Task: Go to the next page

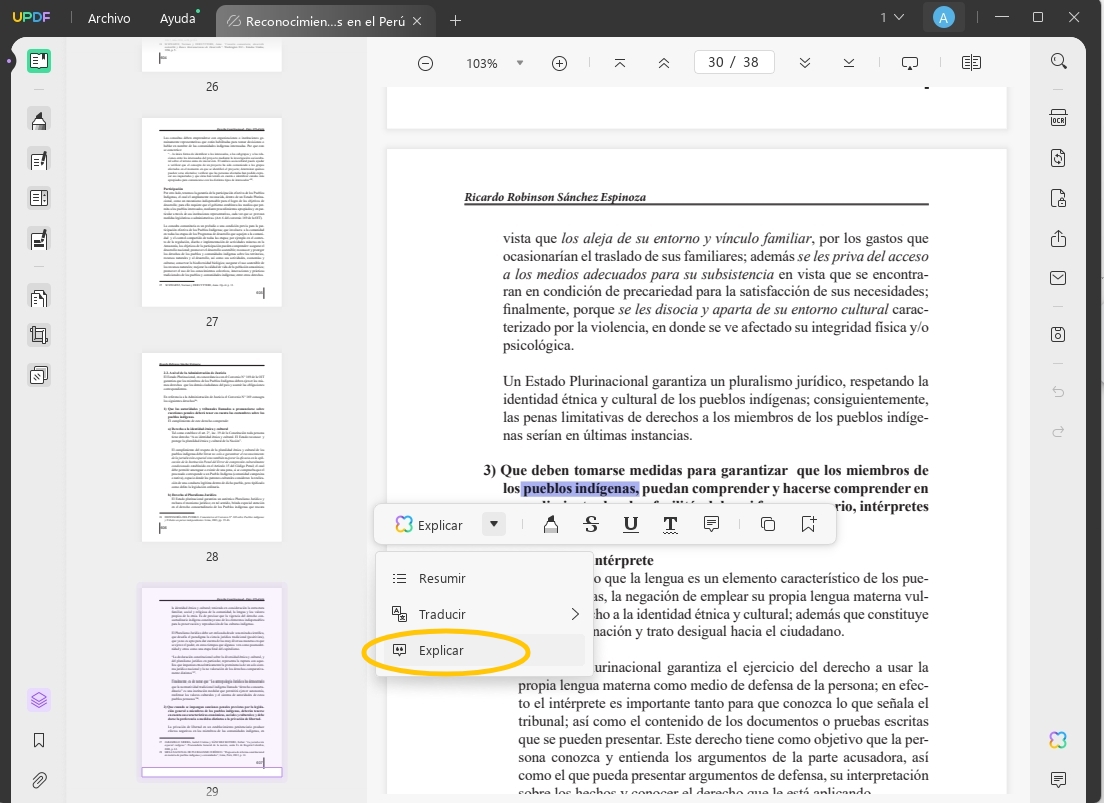Action: pyautogui.click(x=805, y=63)
